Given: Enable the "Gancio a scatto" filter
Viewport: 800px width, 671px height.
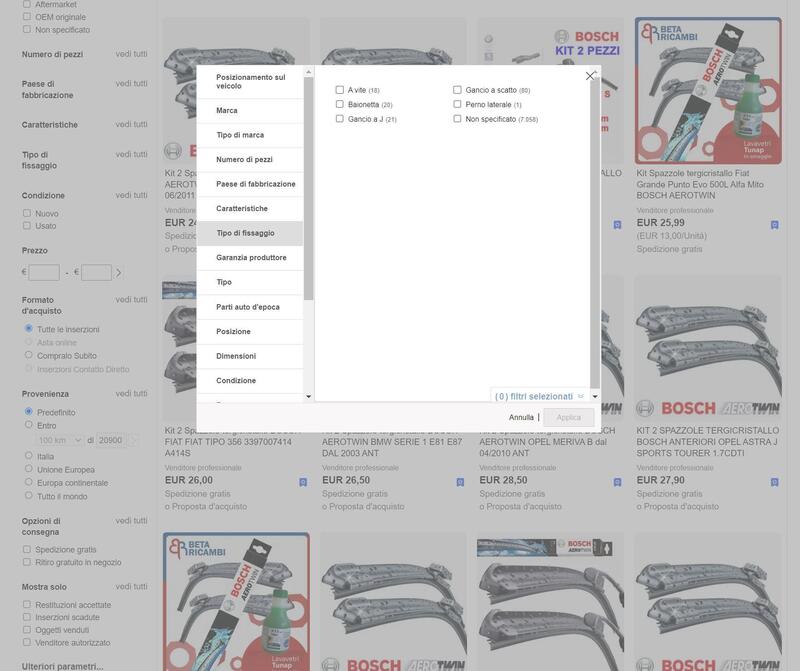Looking at the screenshot, I should pyautogui.click(x=457, y=90).
